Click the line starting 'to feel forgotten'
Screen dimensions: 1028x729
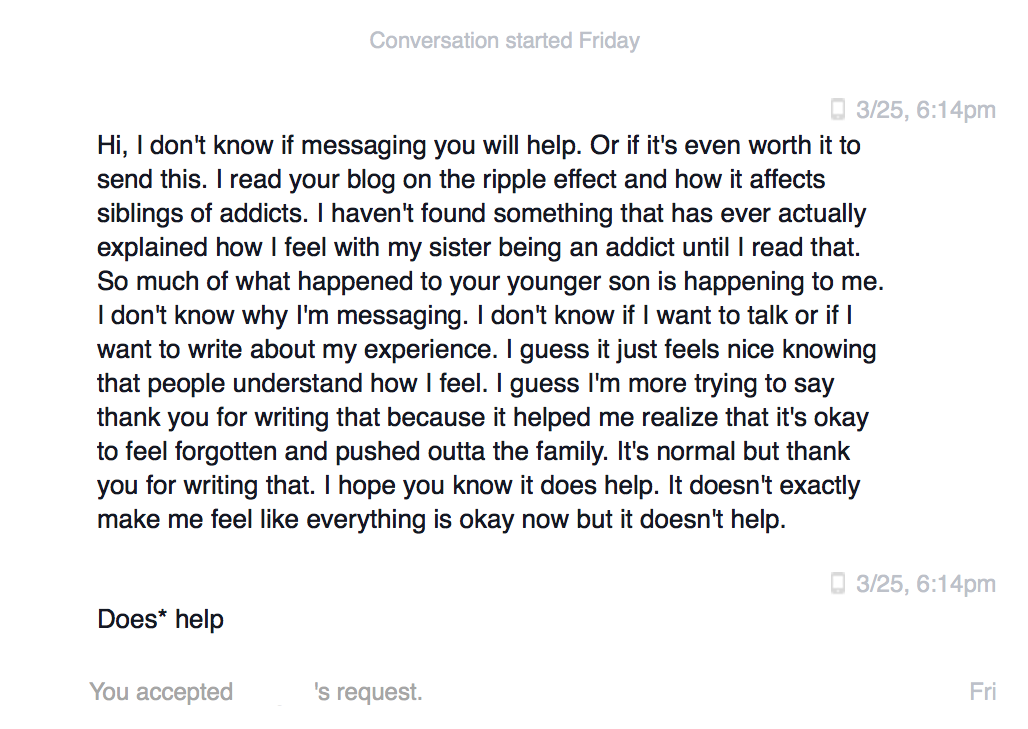473,452
